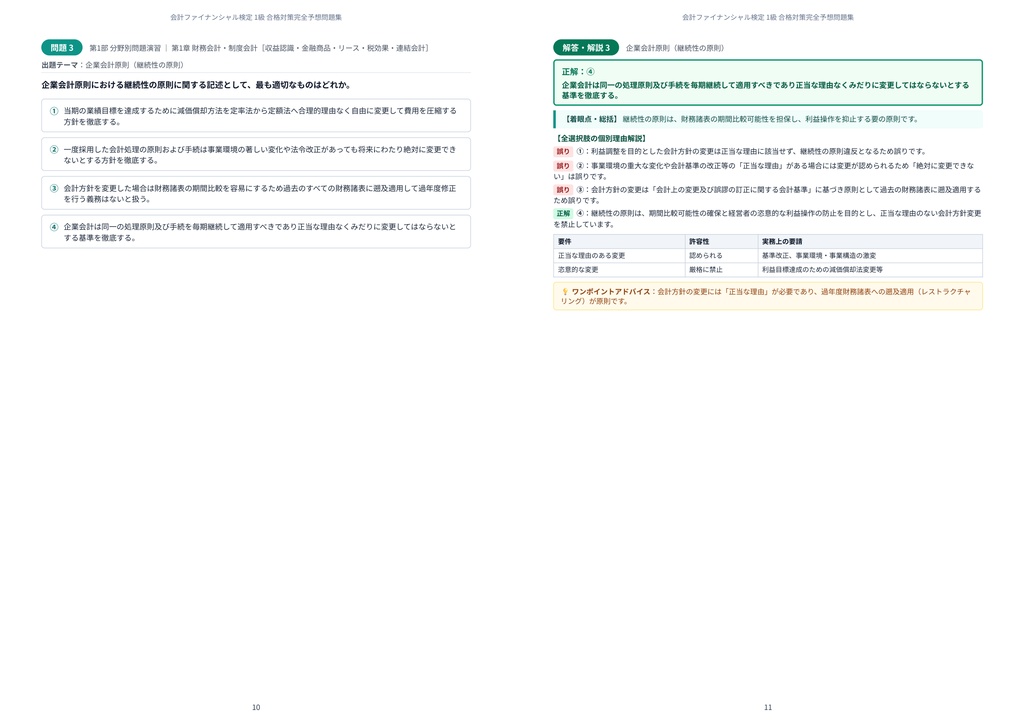Click the green 解答・解説 3 badge
This screenshot has height=724, width=1024.
[586, 48]
